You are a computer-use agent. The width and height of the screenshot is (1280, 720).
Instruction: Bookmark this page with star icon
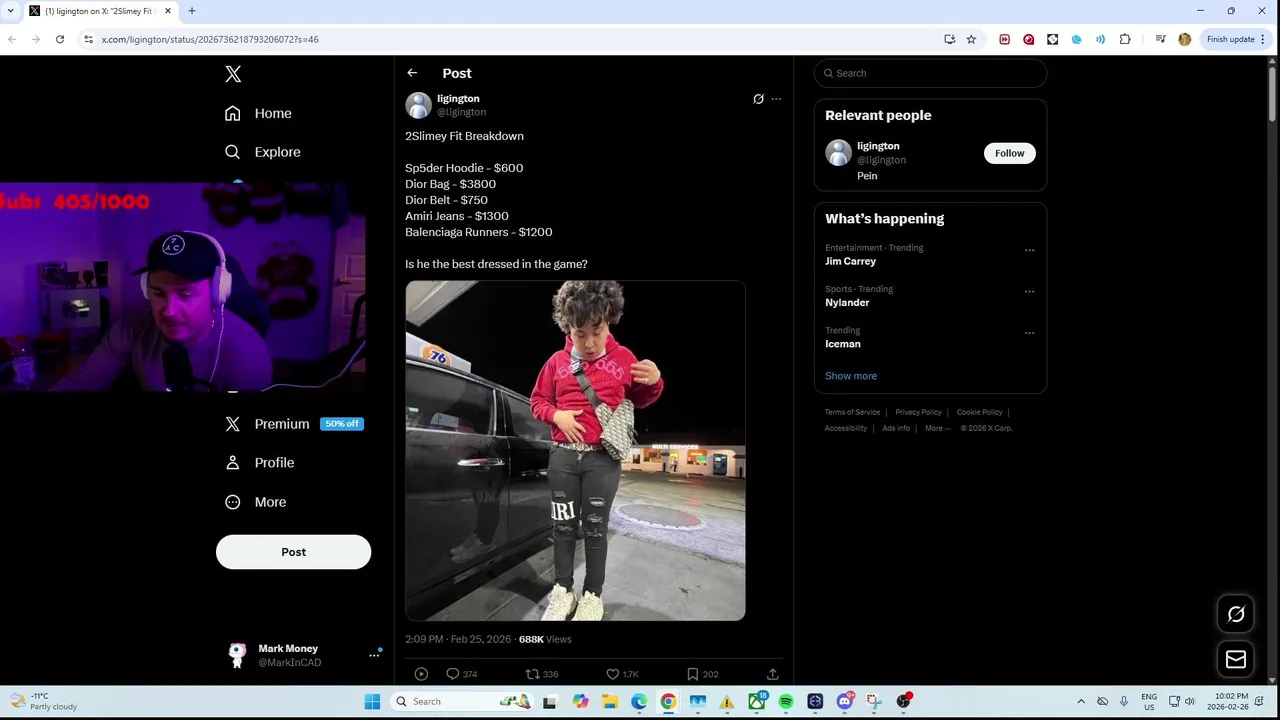971,39
